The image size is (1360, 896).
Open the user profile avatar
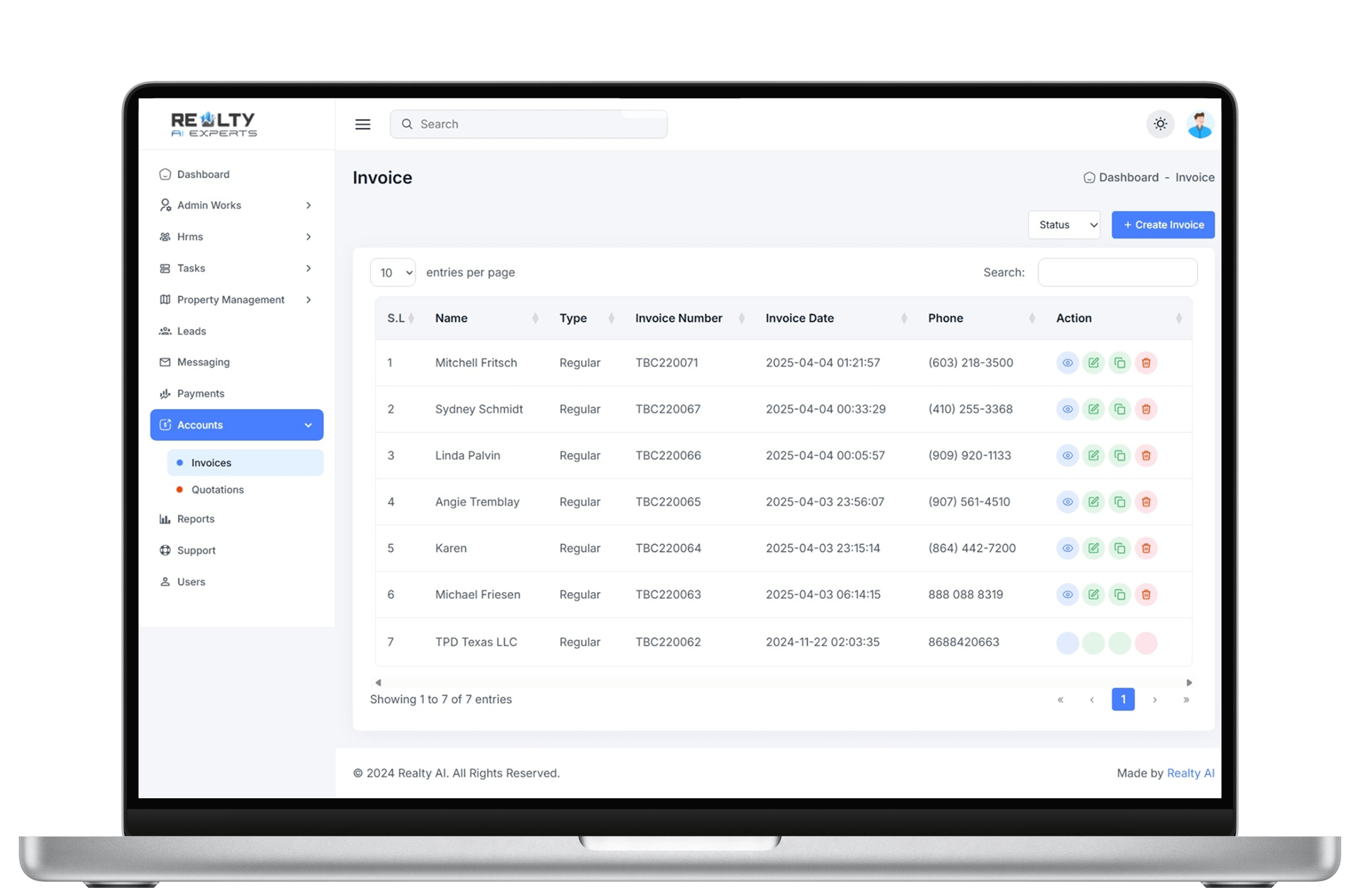point(1200,124)
